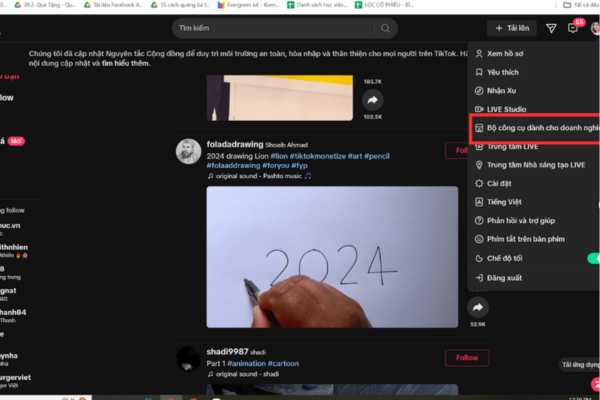Click Trung tâm Nhà sáng tạo LIVE icon
The height and width of the screenshot is (400, 600).
pyautogui.click(x=479, y=165)
